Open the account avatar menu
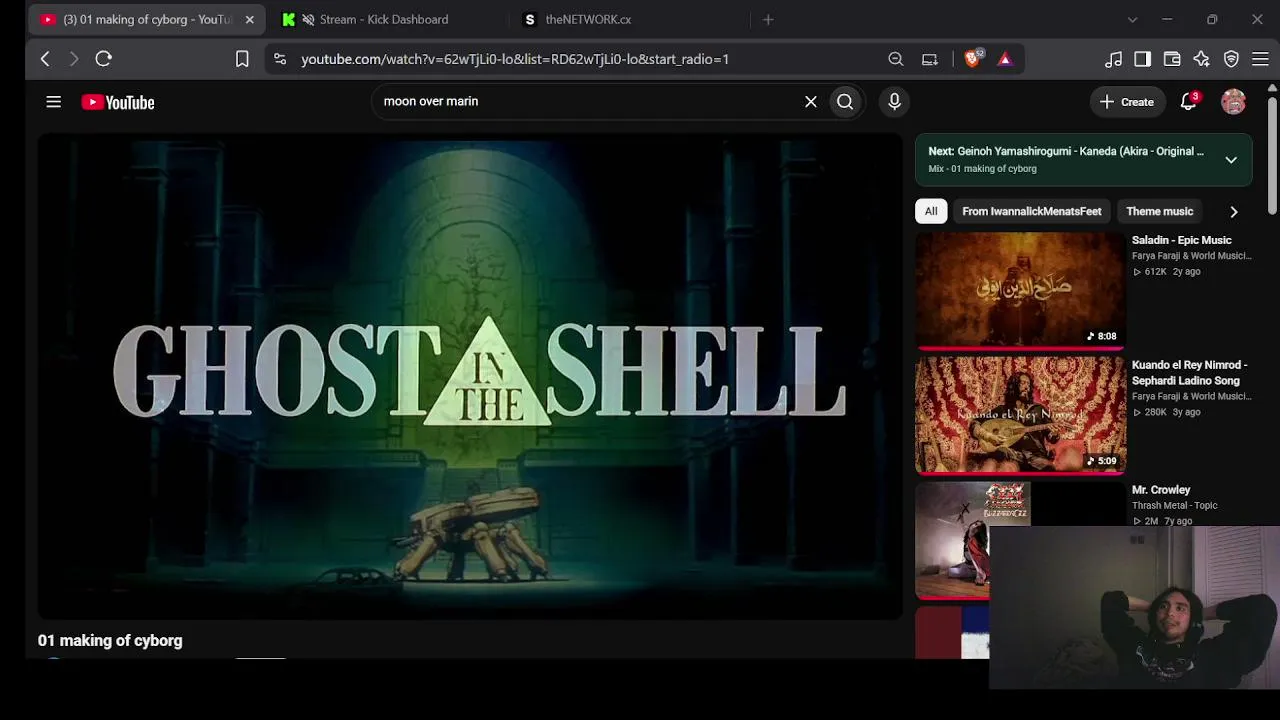The width and height of the screenshot is (1280, 720). click(1233, 101)
